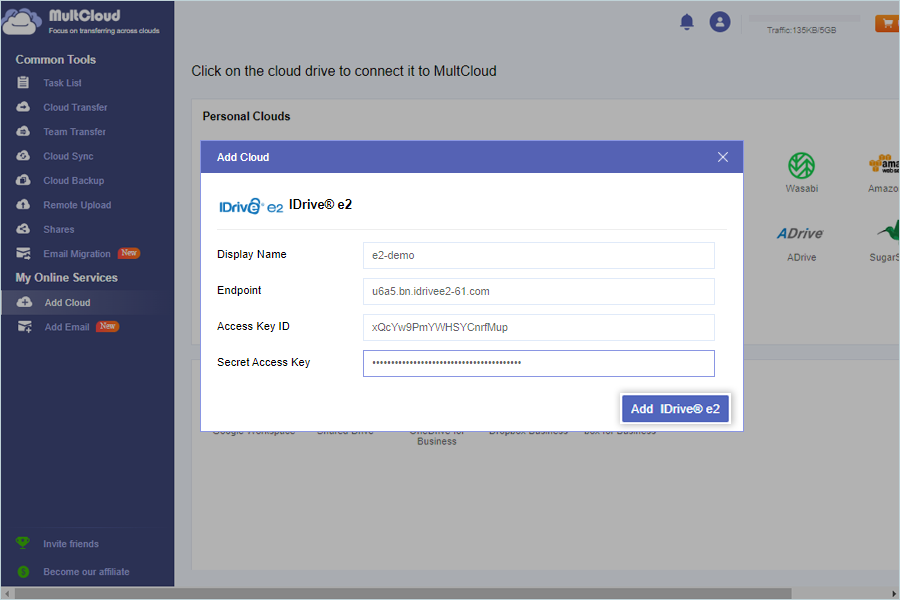Click the Cloud Backup icon
This screenshot has width=900, height=600.
tap(23, 180)
